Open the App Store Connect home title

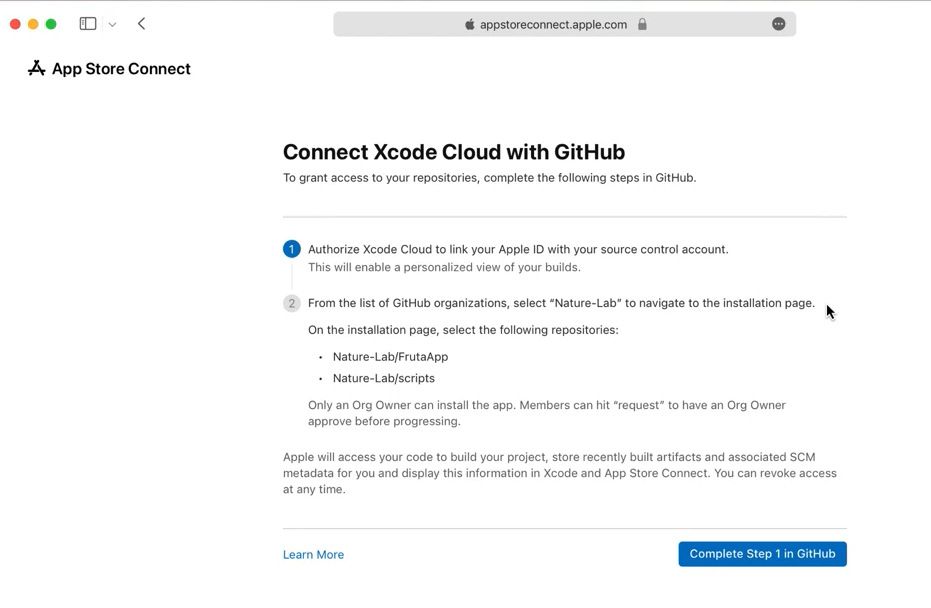click(121, 69)
